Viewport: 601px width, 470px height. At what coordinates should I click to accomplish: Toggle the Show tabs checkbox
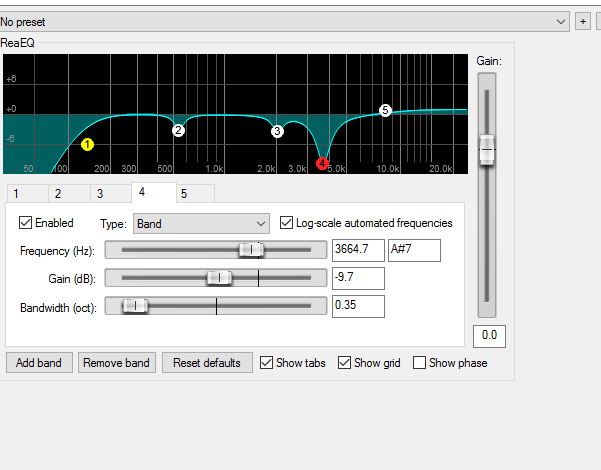pyautogui.click(x=266, y=363)
